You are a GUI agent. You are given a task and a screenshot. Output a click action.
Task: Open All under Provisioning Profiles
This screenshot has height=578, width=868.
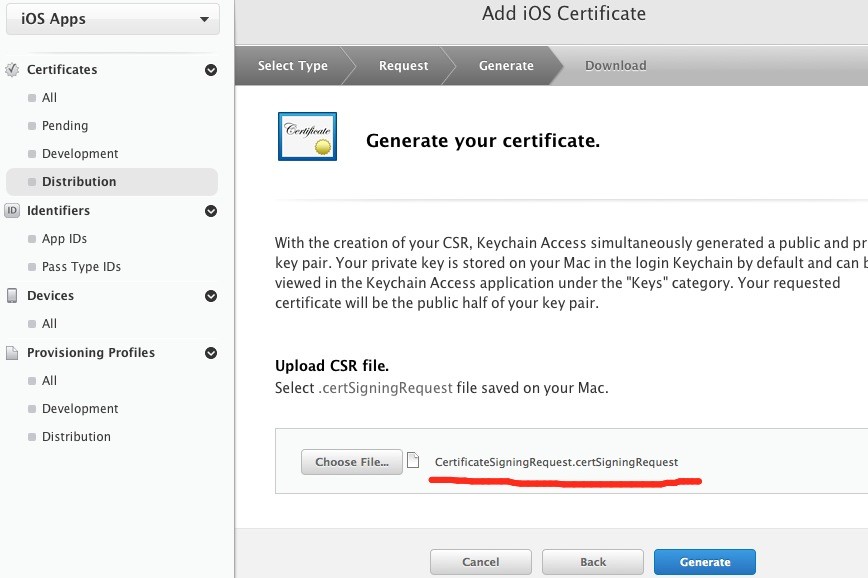tap(49, 380)
